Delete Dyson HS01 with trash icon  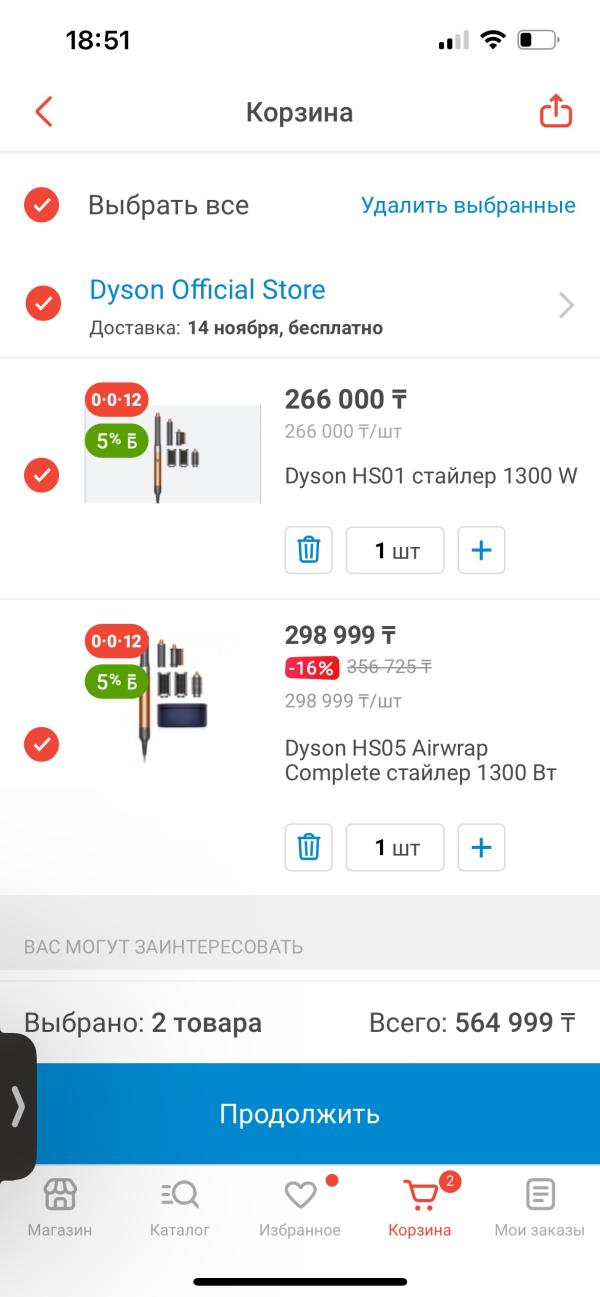(309, 550)
